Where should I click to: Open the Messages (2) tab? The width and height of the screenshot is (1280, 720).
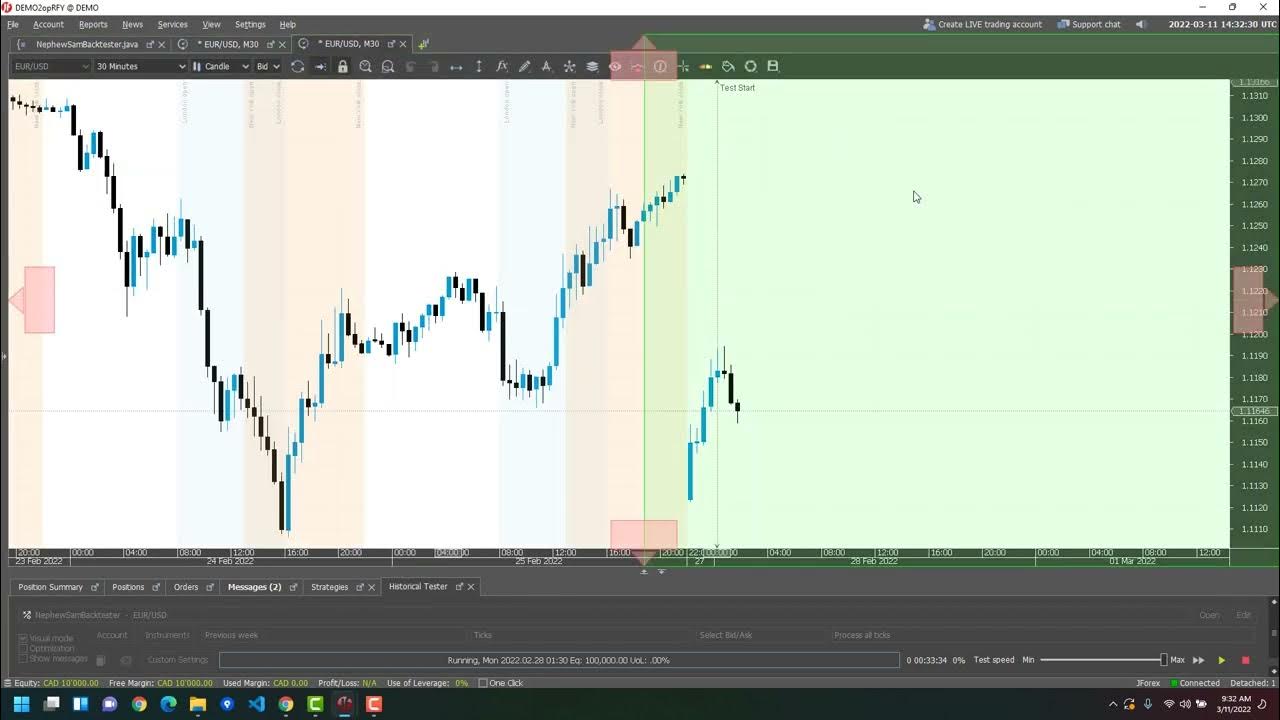[254, 587]
